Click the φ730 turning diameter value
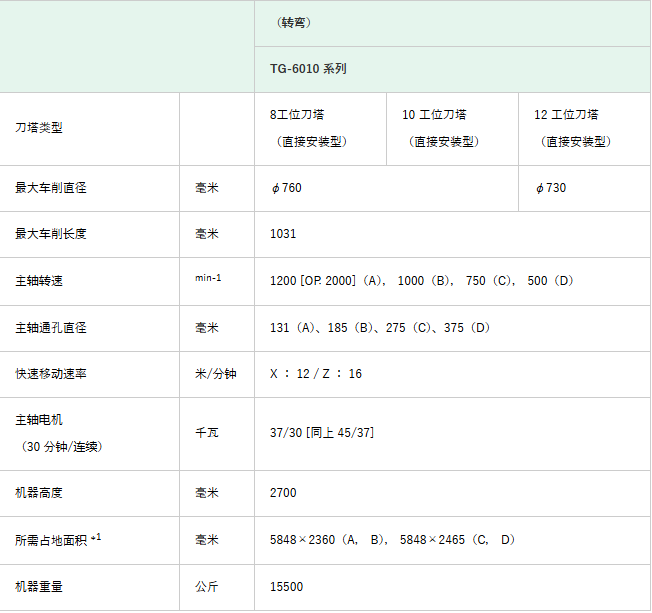This screenshot has width=652, height=613. [551, 188]
